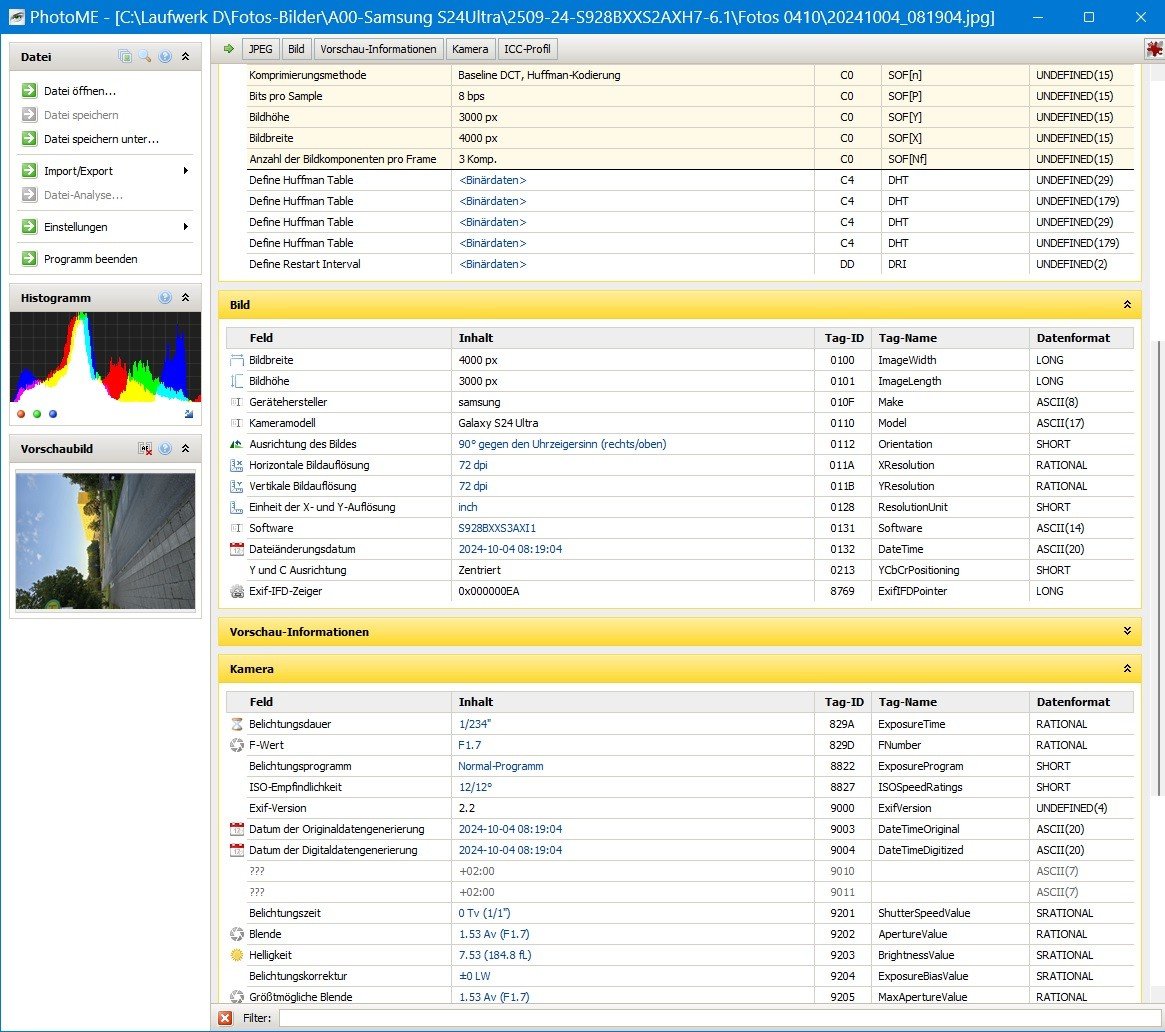This screenshot has height=1032, width=1165.
Task: Click the green arrow icon left of JPEG
Action: [x=229, y=49]
